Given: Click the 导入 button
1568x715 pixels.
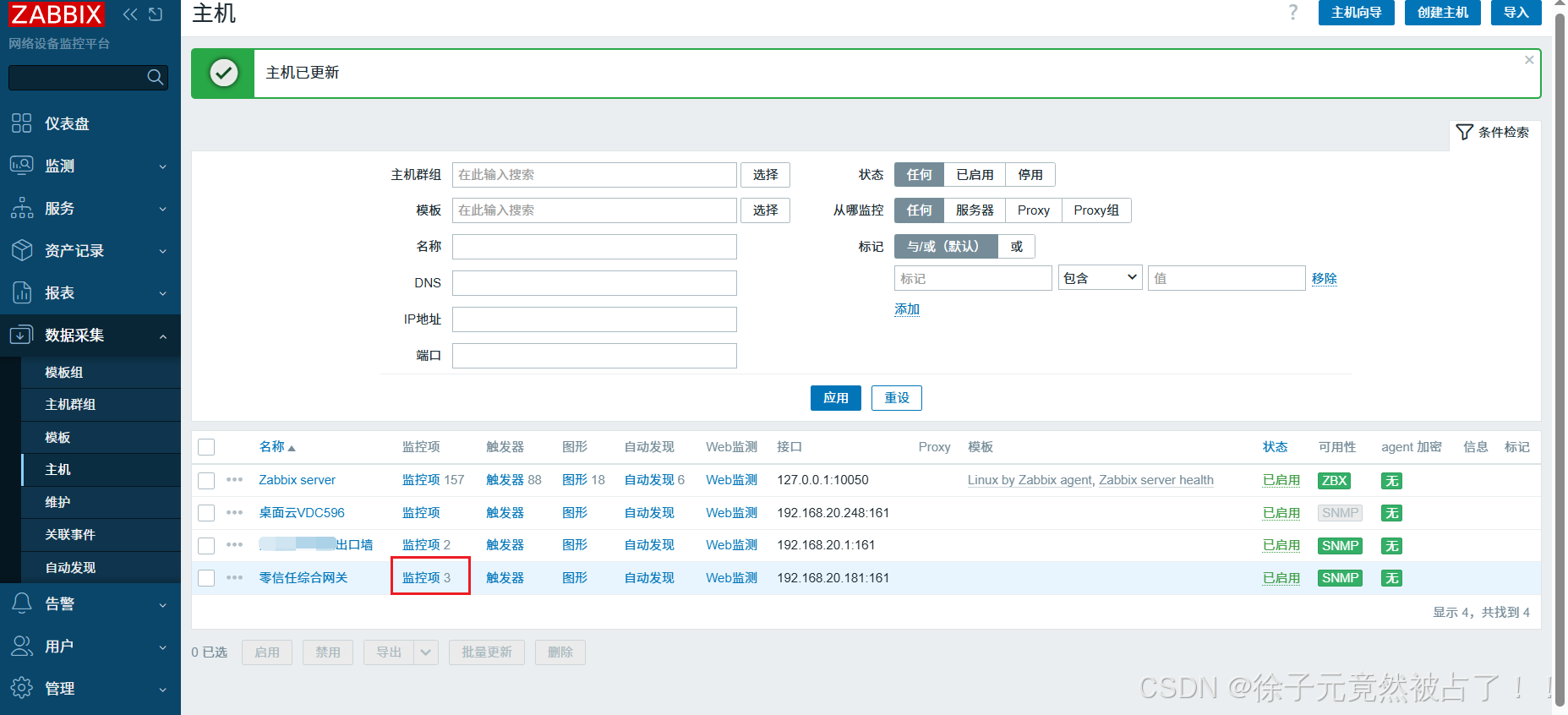Looking at the screenshot, I should (1516, 13).
